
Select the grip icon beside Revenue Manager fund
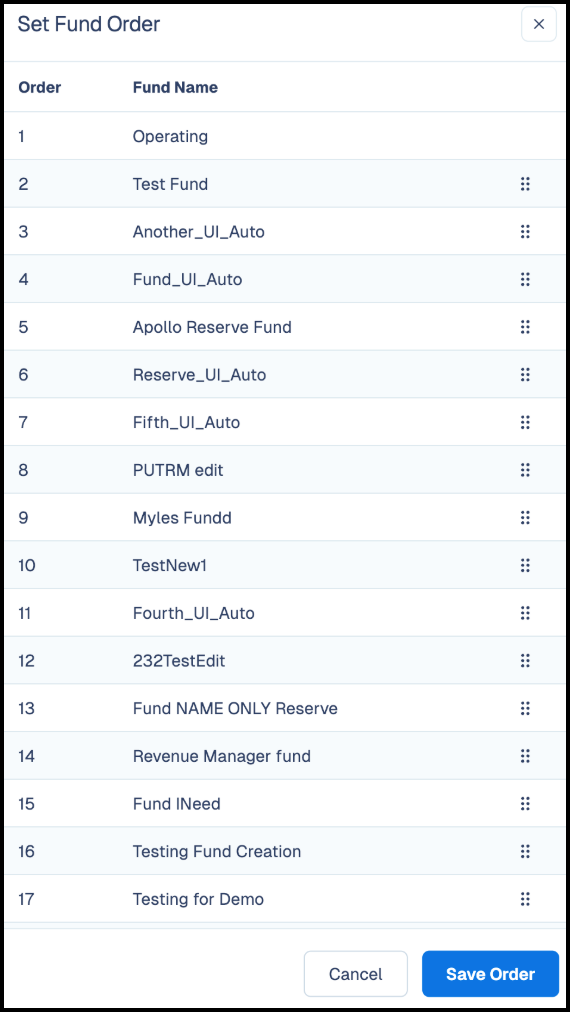click(525, 756)
